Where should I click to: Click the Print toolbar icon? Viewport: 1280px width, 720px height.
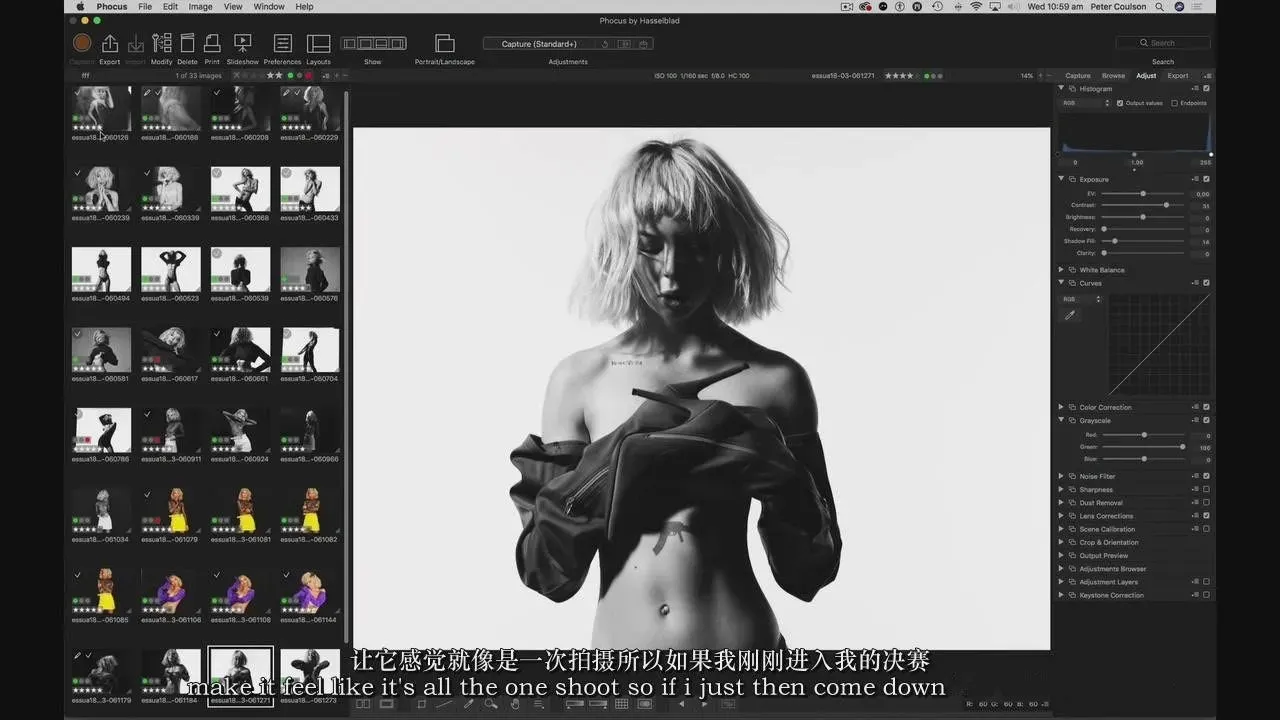click(212, 44)
